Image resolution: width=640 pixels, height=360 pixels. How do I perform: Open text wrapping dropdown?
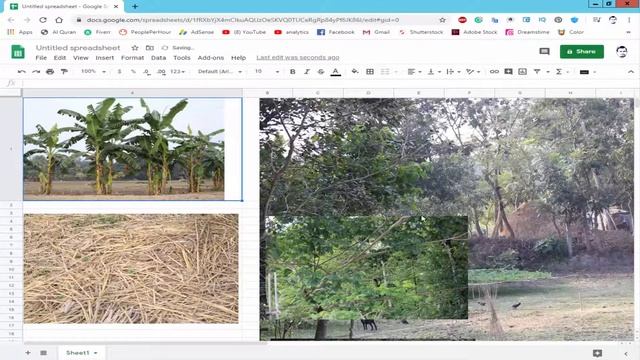(453, 71)
